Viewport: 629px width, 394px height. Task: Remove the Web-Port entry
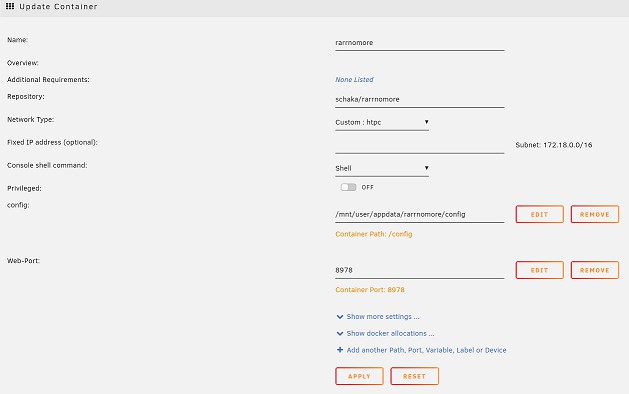(x=595, y=270)
